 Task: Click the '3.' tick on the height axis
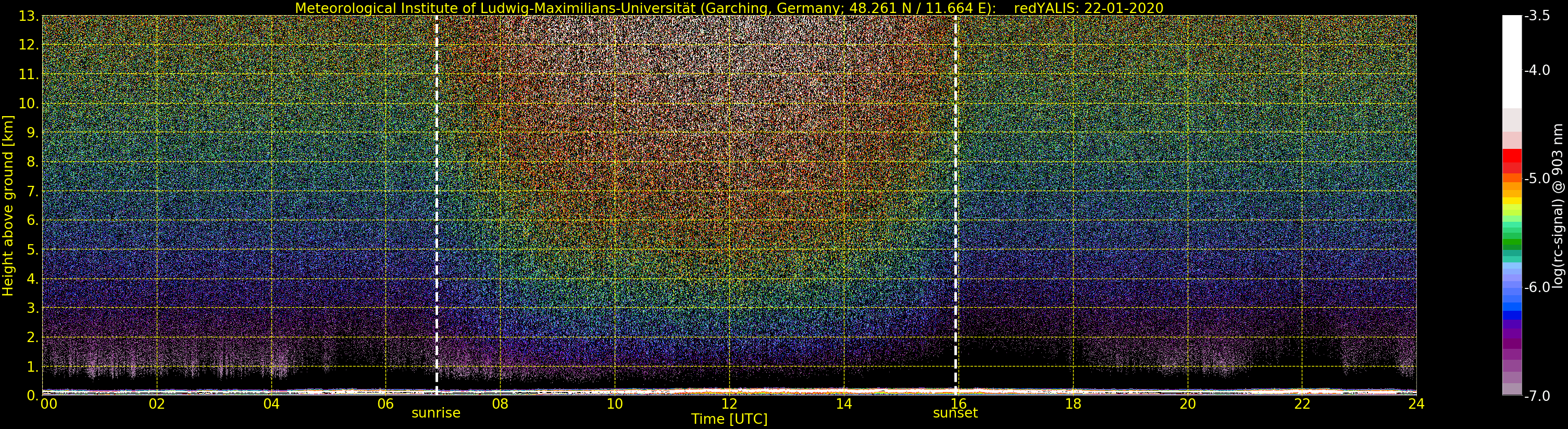pyautogui.click(x=32, y=309)
